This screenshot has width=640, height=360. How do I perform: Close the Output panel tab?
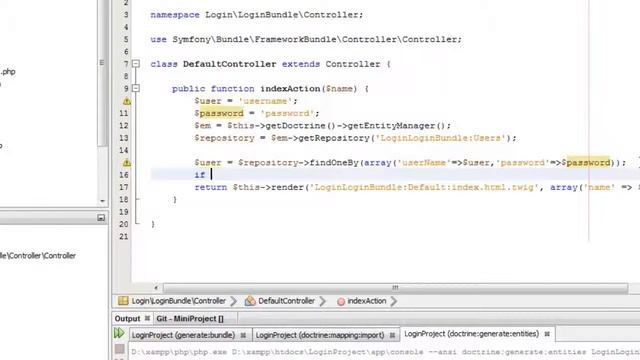click(x=147, y=318)
